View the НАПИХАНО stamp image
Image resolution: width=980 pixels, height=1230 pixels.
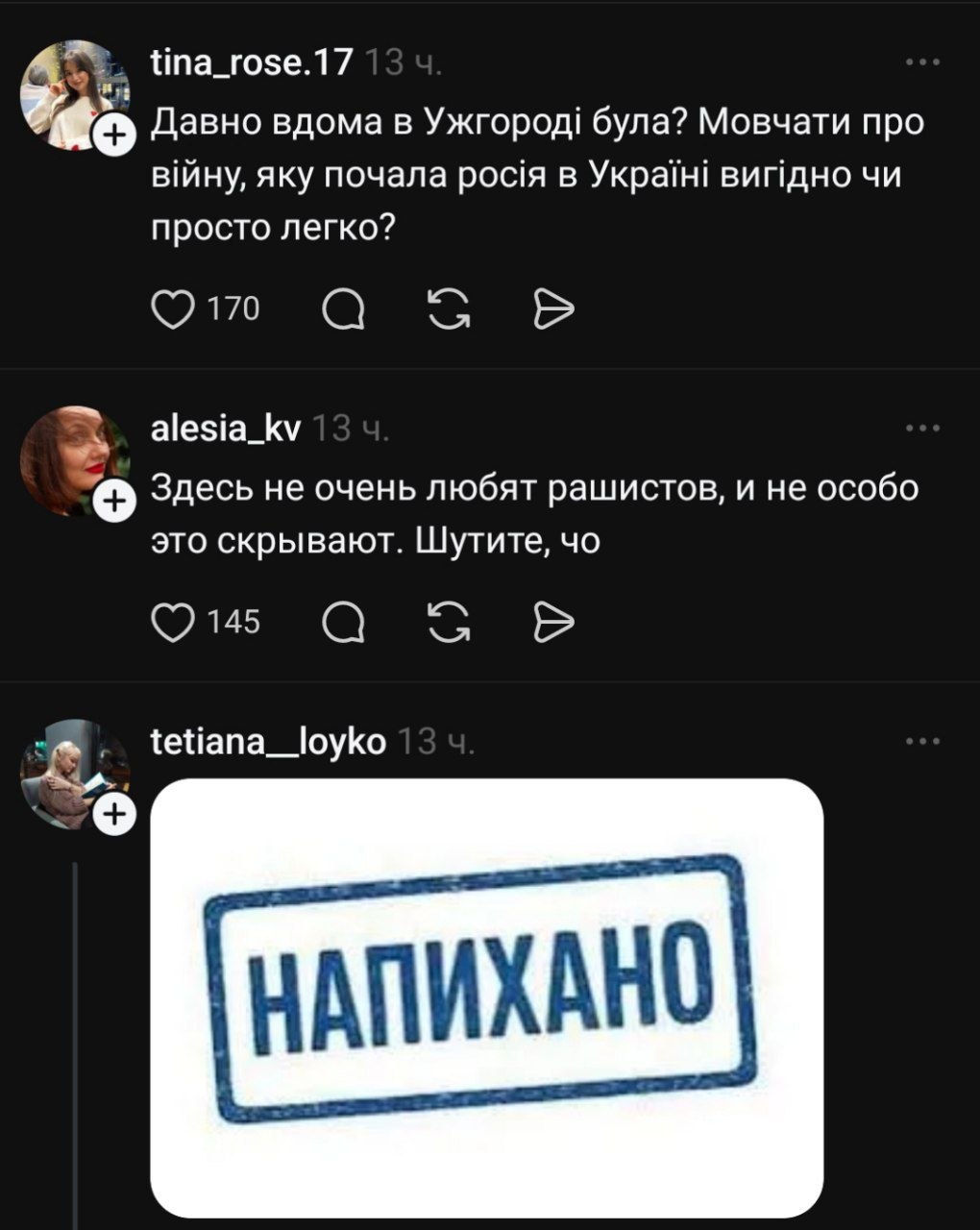coord(487,997)
